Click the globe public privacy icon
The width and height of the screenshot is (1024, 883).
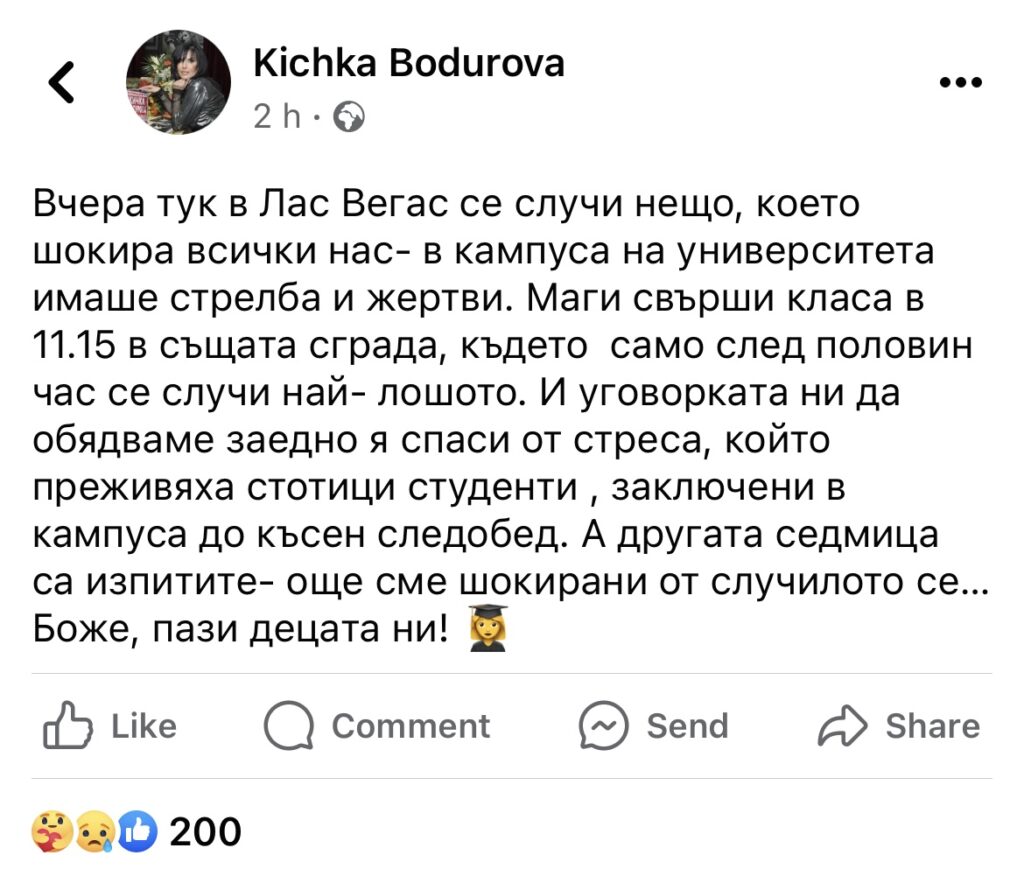click(x=349, y=118)
